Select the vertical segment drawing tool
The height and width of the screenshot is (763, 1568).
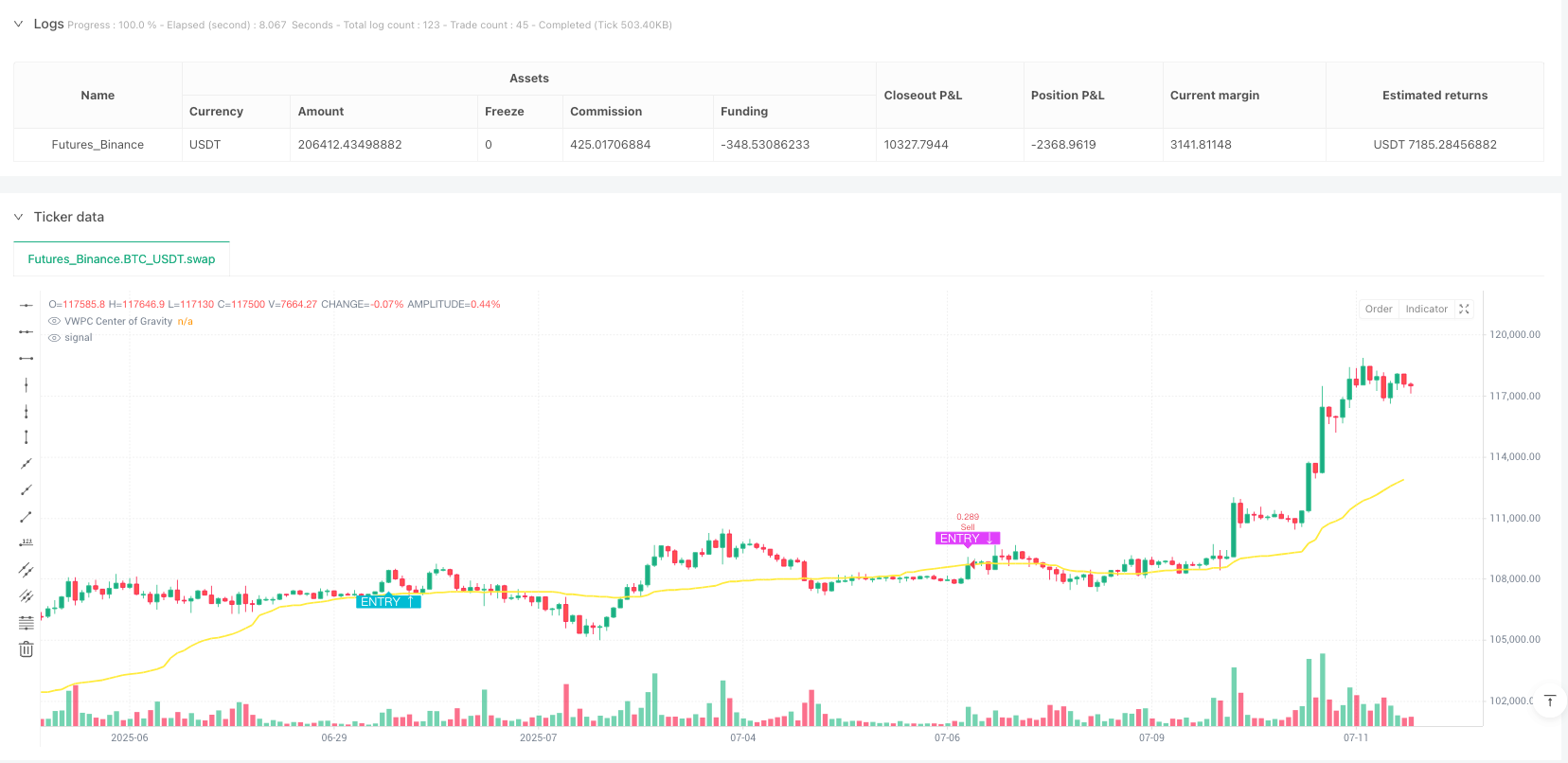[27, 436]
